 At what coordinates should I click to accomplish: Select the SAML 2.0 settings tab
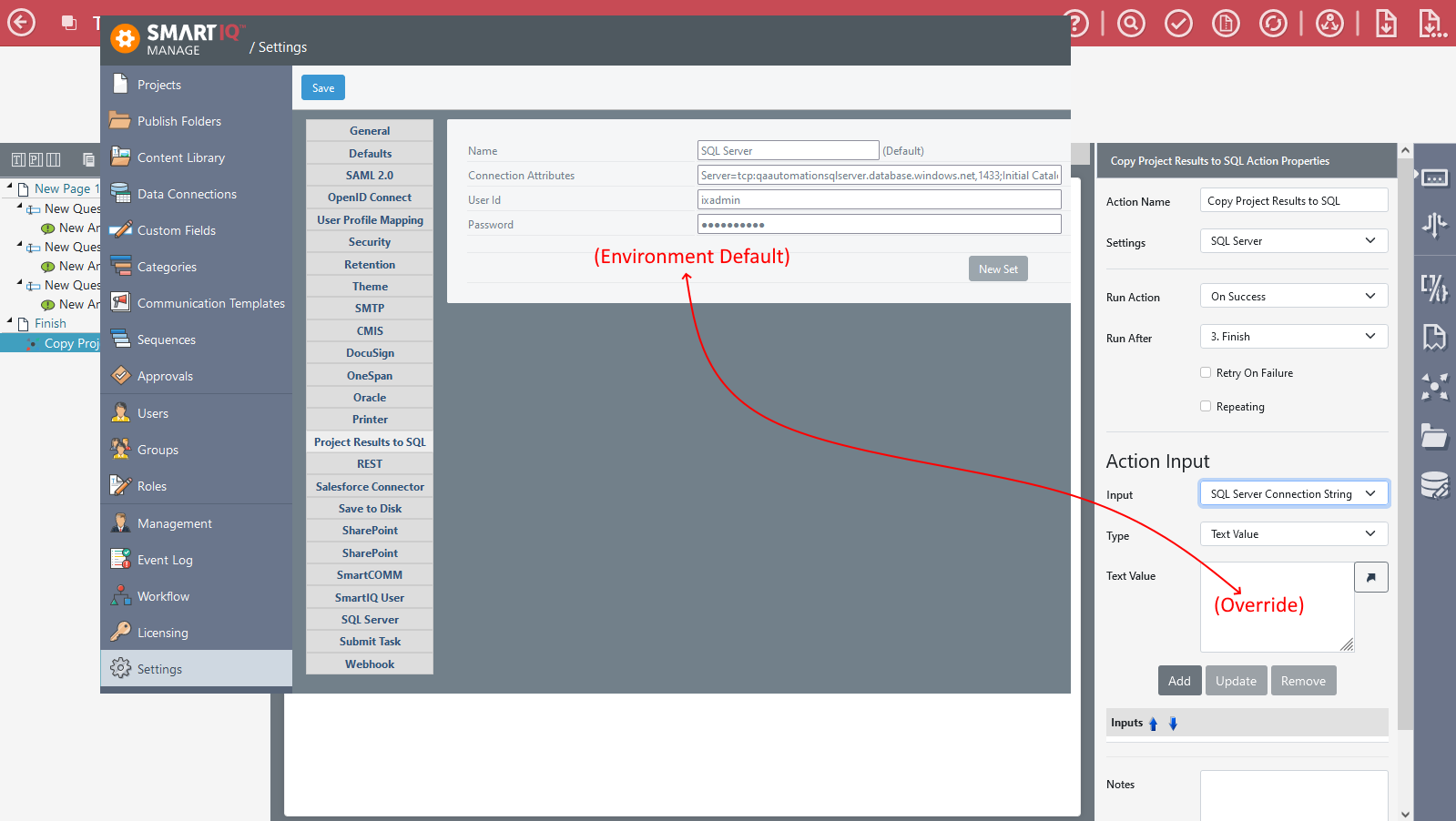click(370, 176)
